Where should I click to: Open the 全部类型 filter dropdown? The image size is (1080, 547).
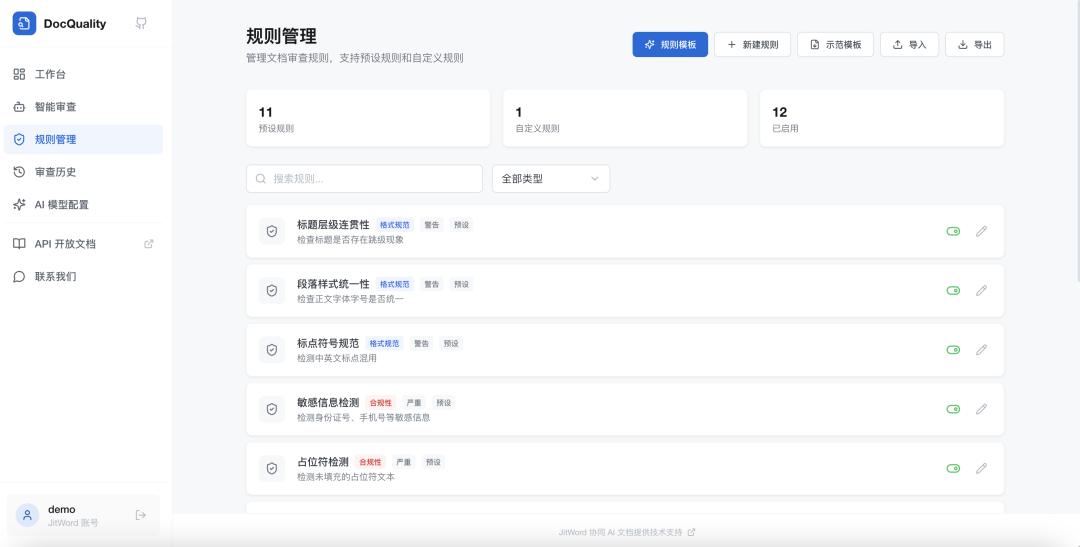click(x=551, y=178)
